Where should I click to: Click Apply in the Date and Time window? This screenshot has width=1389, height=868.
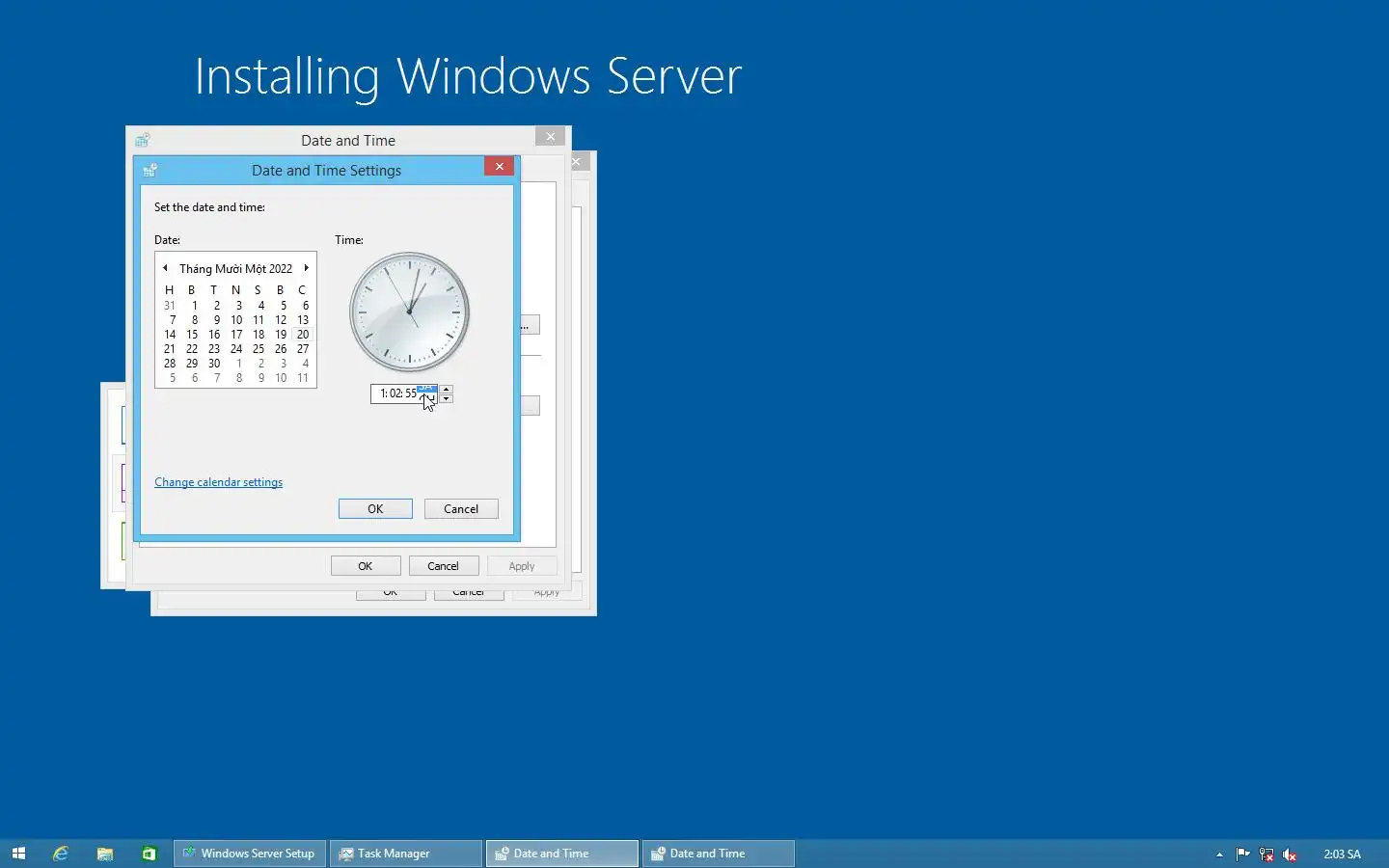click(x=522, y=566)
